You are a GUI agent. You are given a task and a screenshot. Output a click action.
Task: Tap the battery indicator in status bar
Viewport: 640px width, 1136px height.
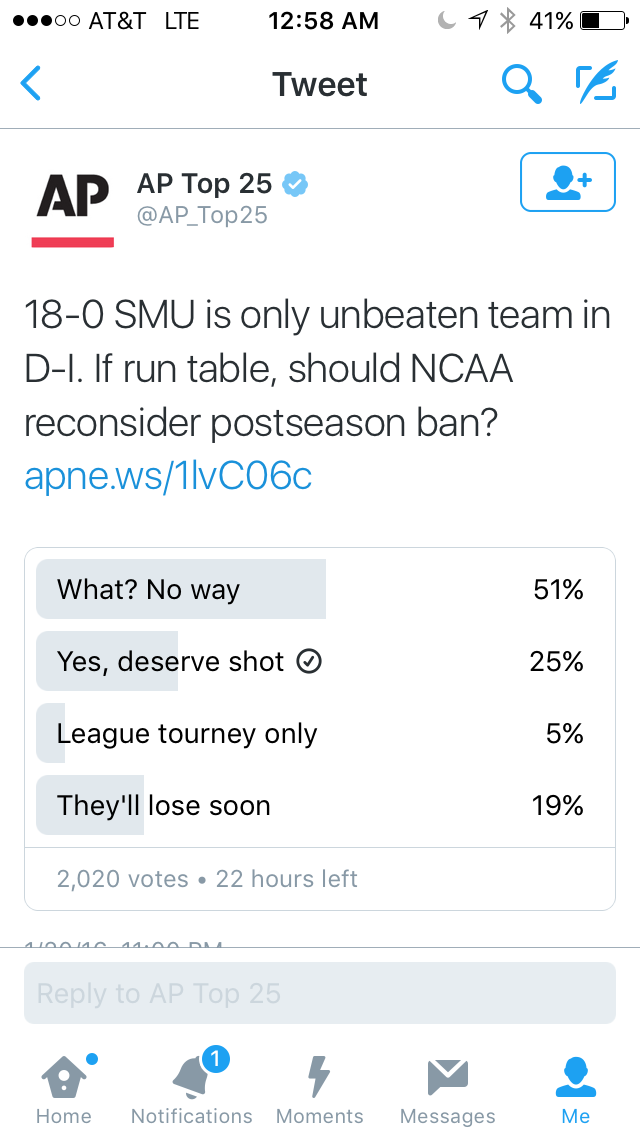604,21
